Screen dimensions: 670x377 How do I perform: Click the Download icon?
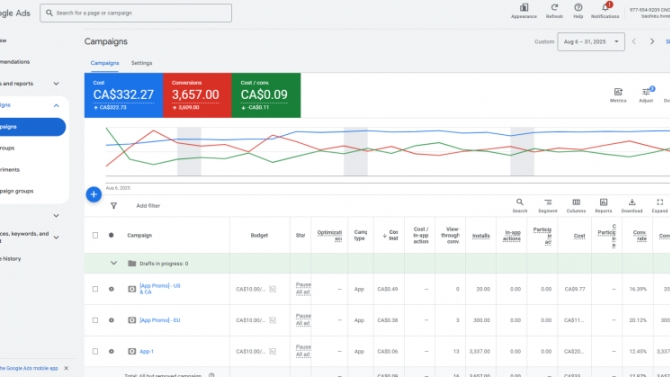(x=632, y=202)
